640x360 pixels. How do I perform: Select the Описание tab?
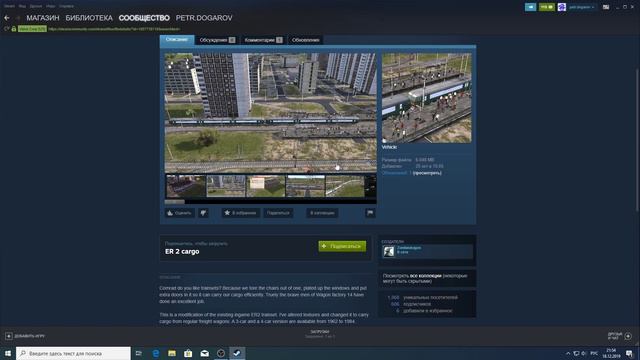(177, 40)
